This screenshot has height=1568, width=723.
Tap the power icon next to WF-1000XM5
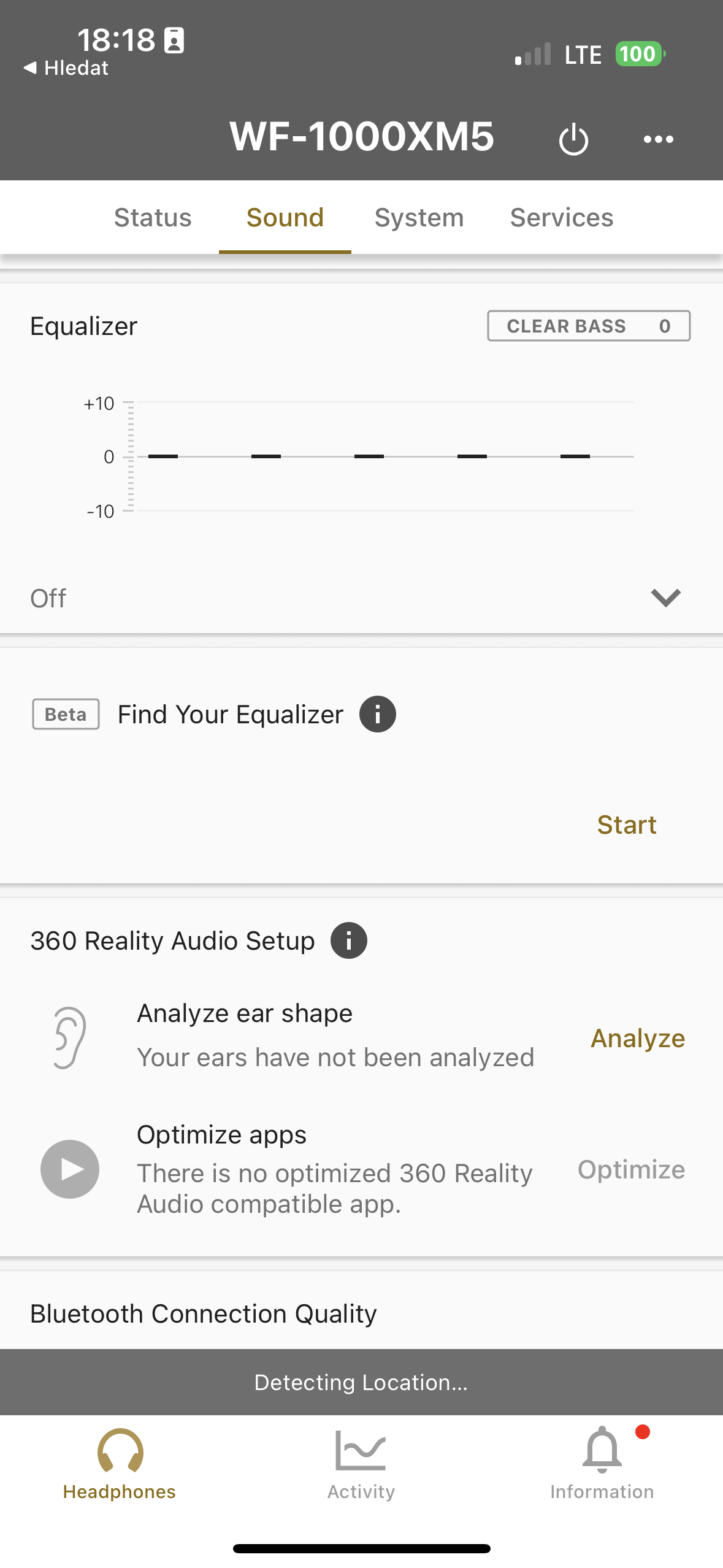pyautogui.click(x=573, y=139)
